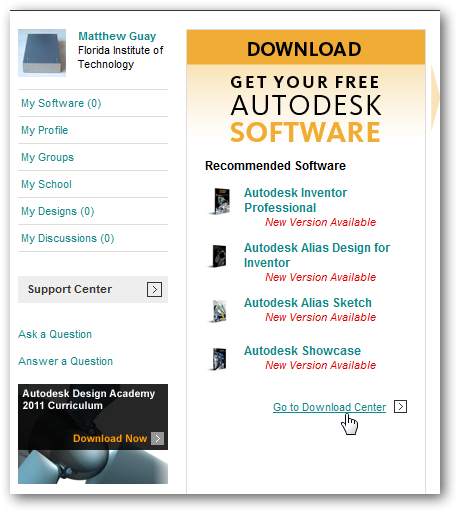Click Download Now on Design Academy banner
This screenshot has width=458, height=512.
pyautogui.click(x=110, y=438)
